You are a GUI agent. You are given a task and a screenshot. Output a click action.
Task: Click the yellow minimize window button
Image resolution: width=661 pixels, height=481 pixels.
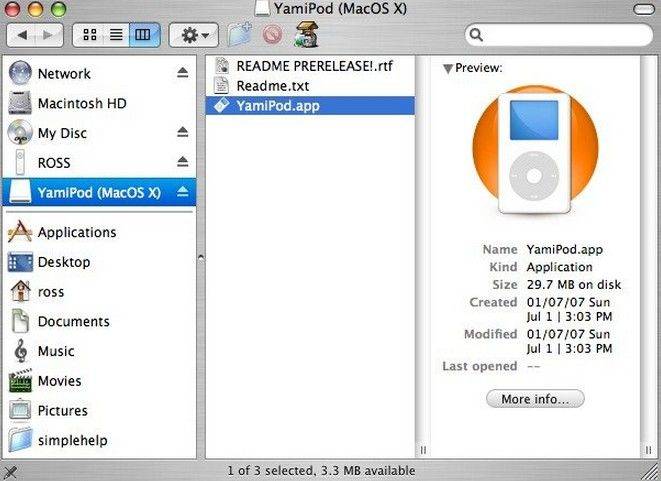pyautogui.click(x=35, y=8)
